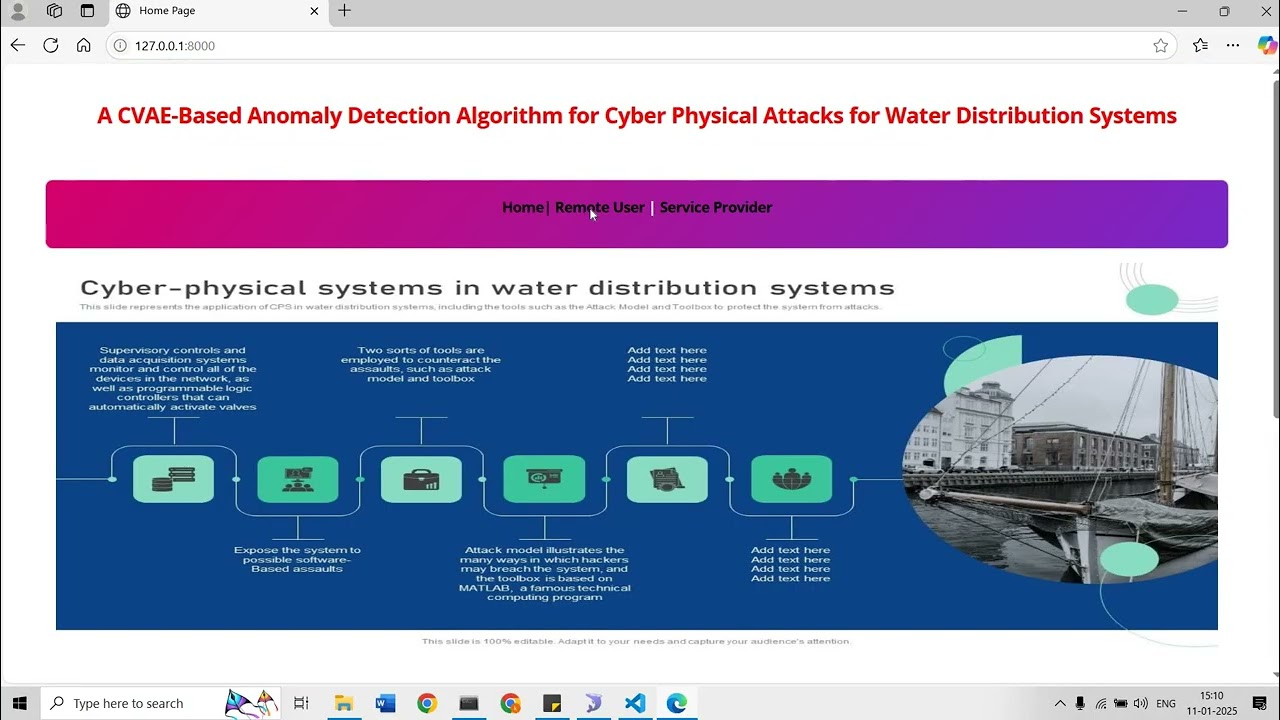Open the Workspaces icon
The height and width of the screenshot is (720, 1280).
[x=54, y=11]
